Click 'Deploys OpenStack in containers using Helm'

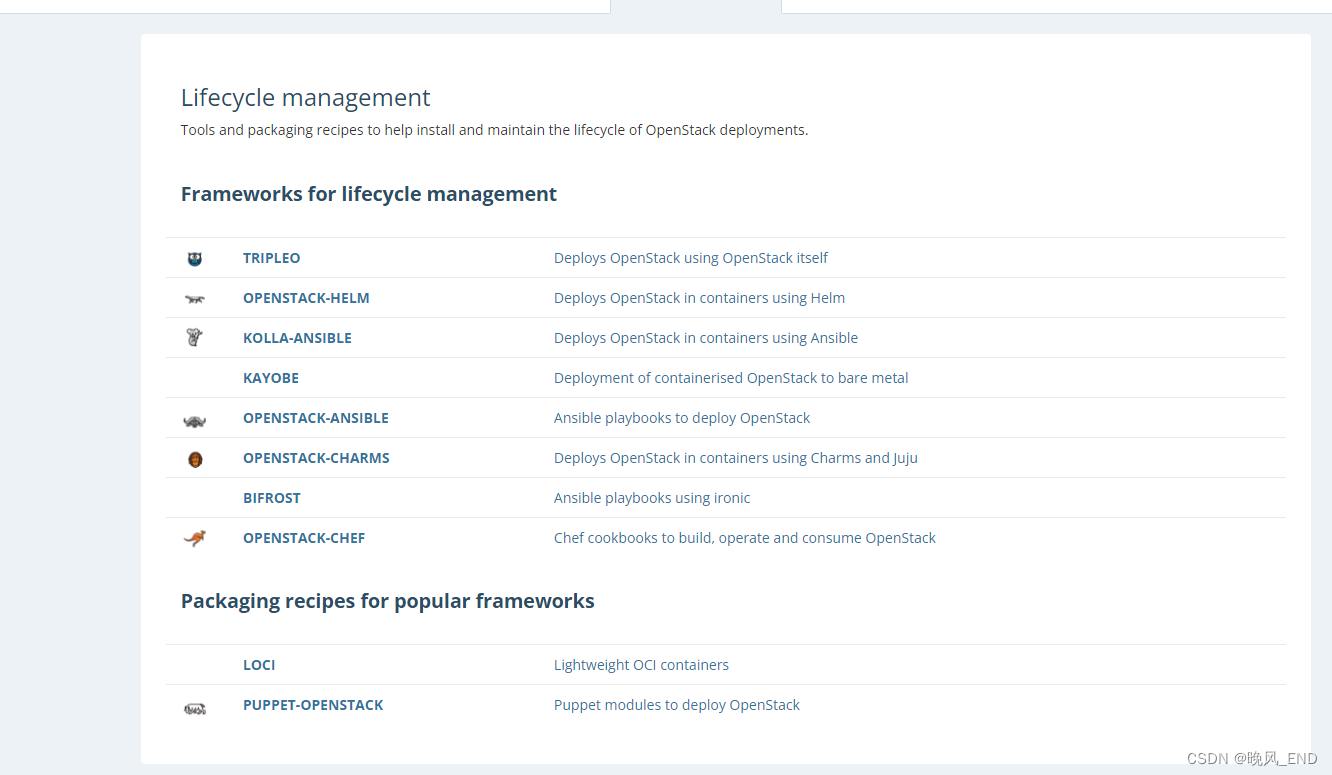(699, 298)
